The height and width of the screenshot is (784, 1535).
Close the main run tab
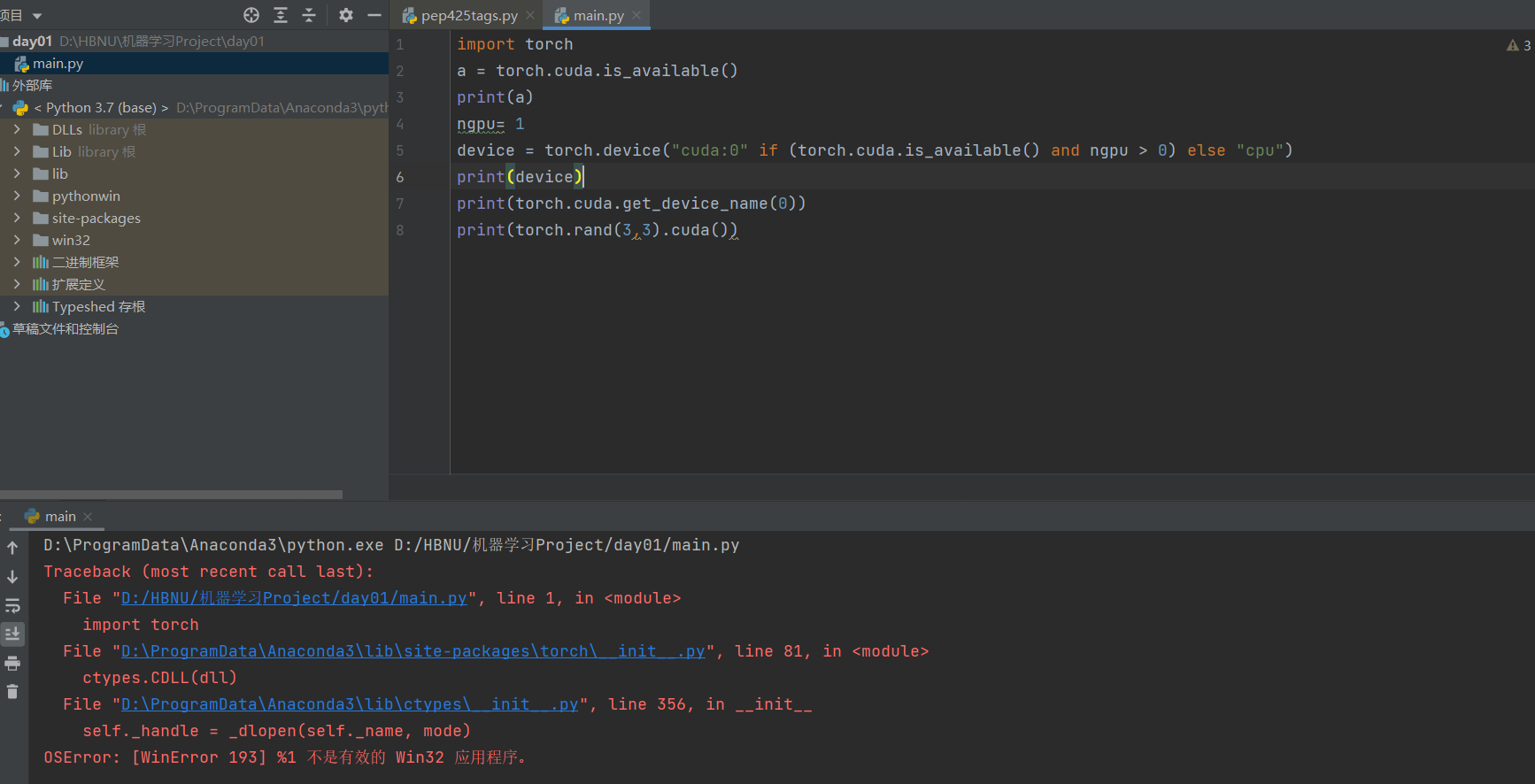click(x=88, y=517)
